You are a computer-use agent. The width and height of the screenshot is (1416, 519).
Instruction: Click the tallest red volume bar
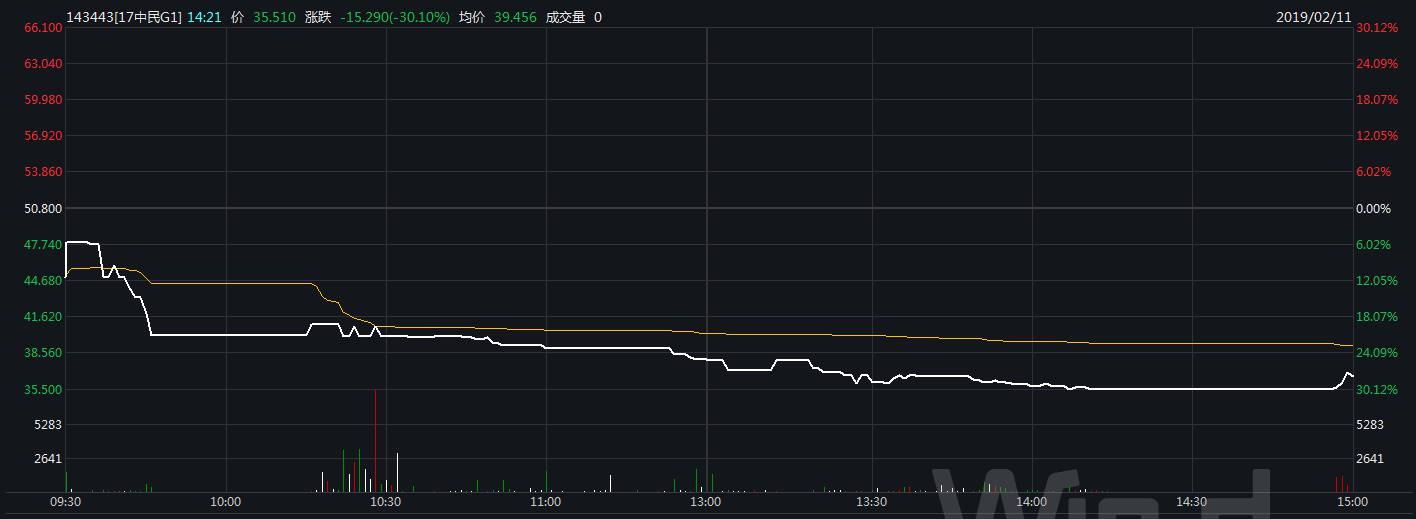click(x=375, y=441)
